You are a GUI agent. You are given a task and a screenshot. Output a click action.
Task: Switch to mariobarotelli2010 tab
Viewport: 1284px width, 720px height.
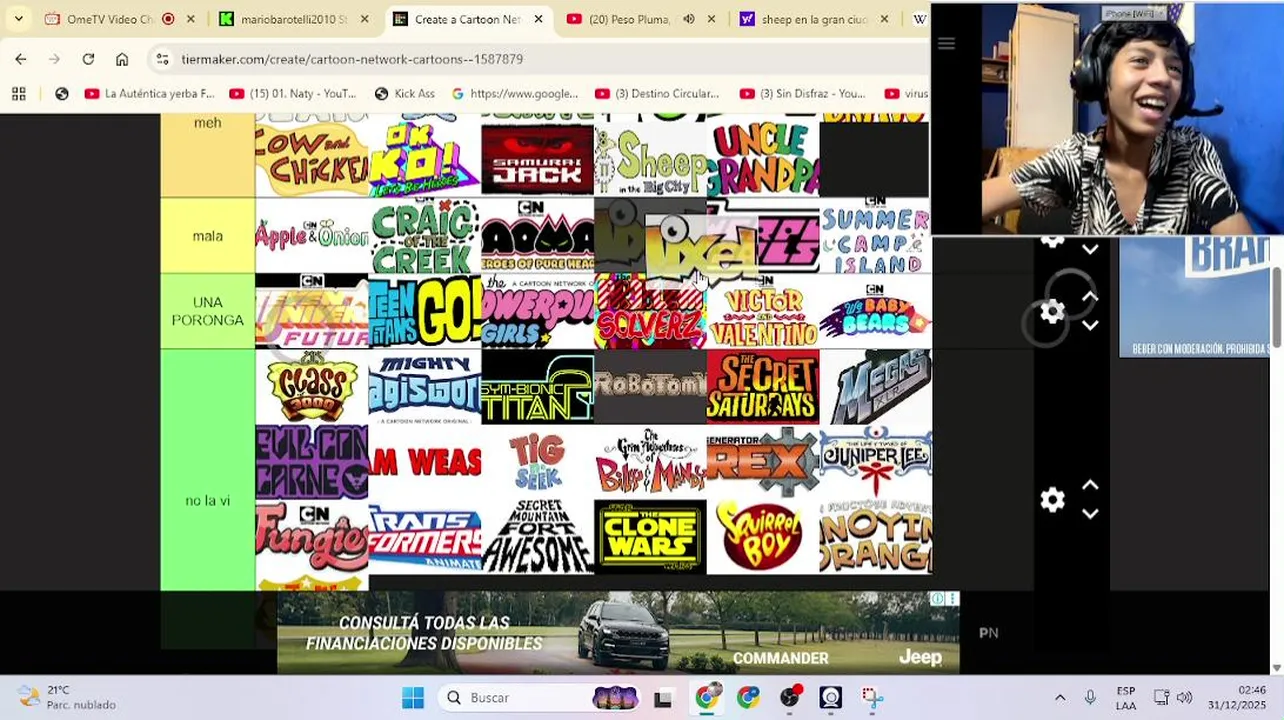tap(295, 19)
